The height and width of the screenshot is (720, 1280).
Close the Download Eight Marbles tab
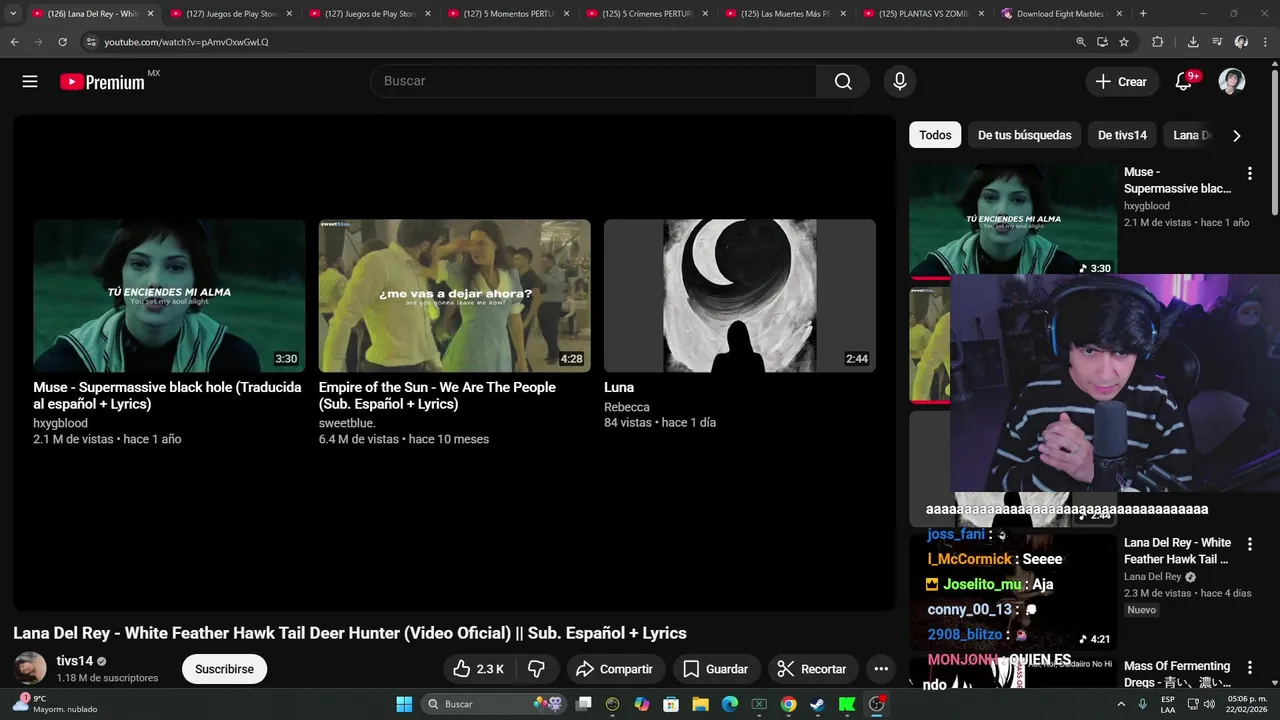(1119, 14)
